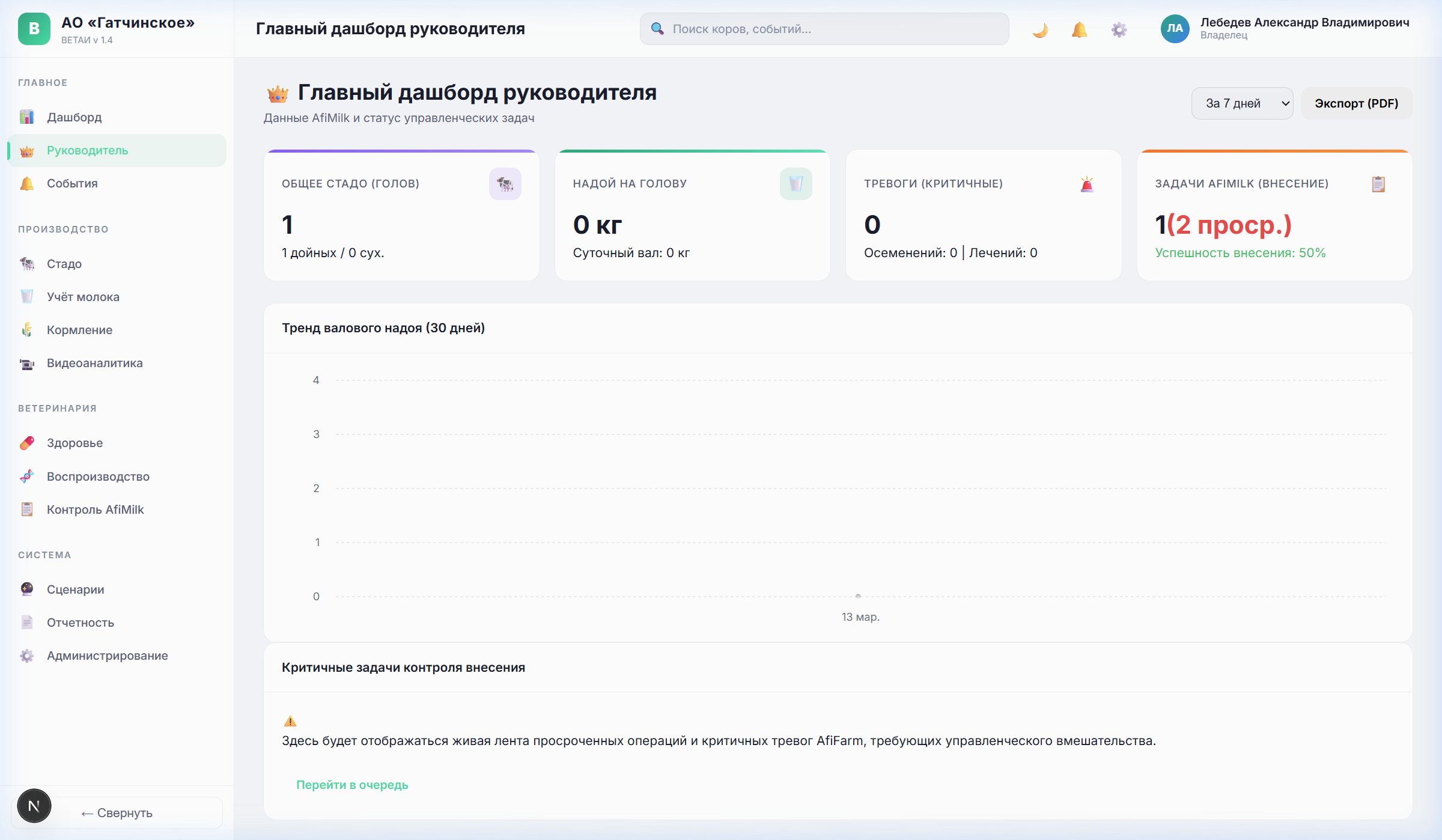Click the milk glass icon in the НАДОЙ НА ГОЛОВУ card
This screenshot has height=840, width=1442.
click(796, 184)
